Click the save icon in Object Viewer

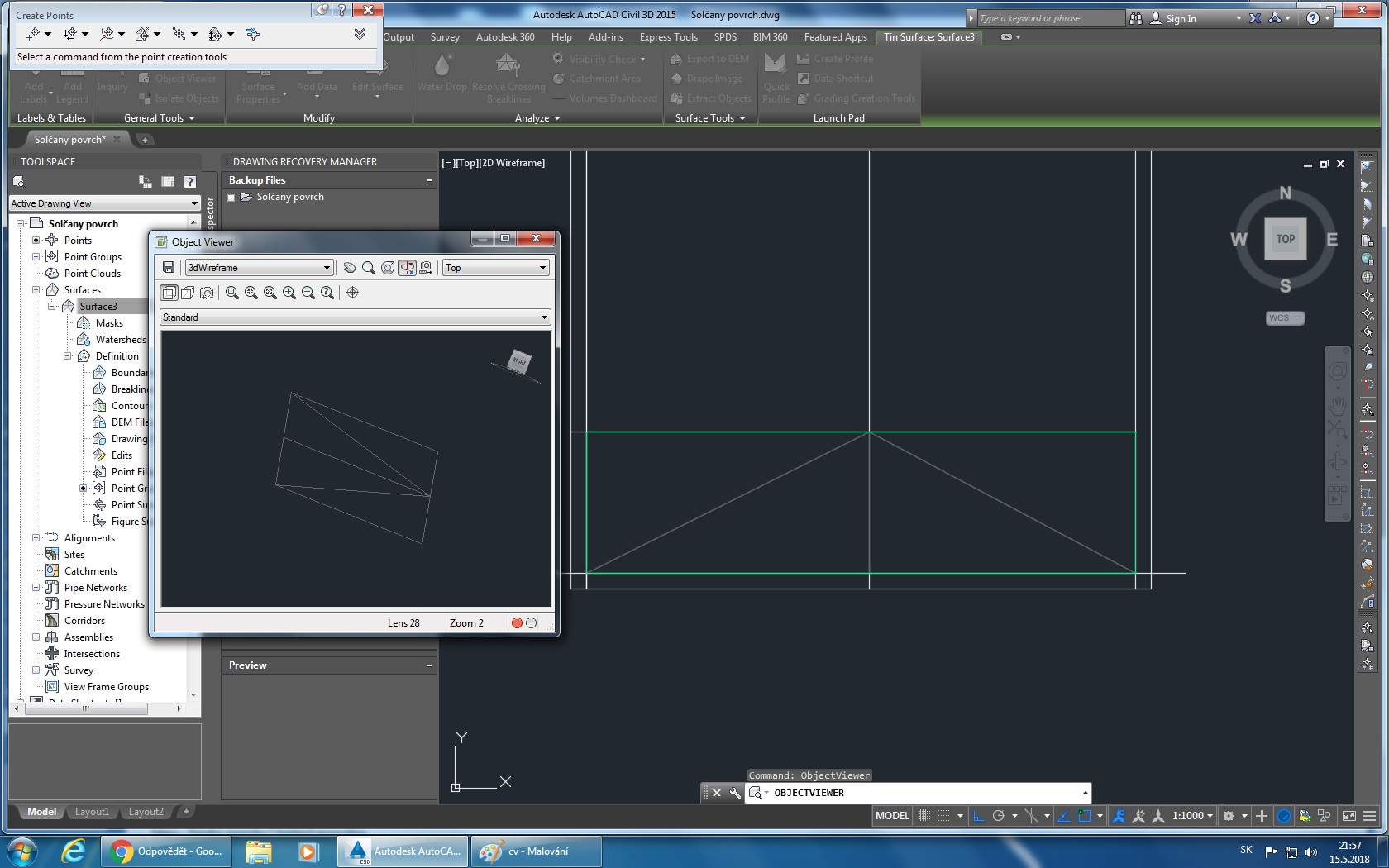(x=169, y=267)
